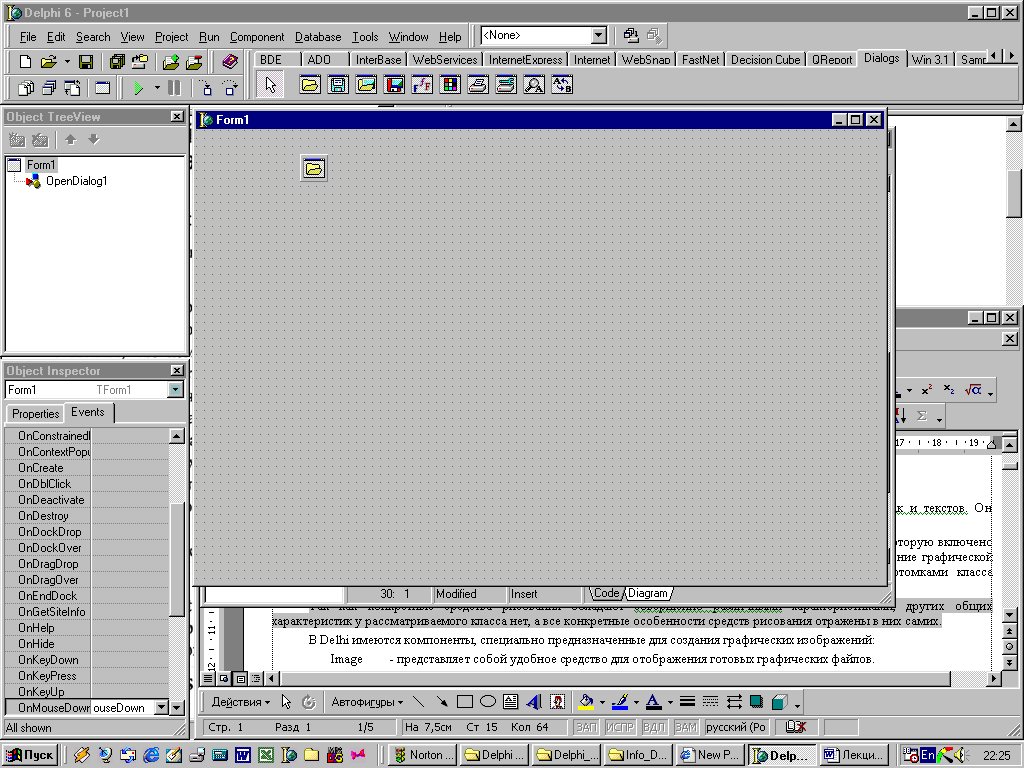Click the Open file folder icon
Screen dimensions: 1024x768
coord(49,62)
